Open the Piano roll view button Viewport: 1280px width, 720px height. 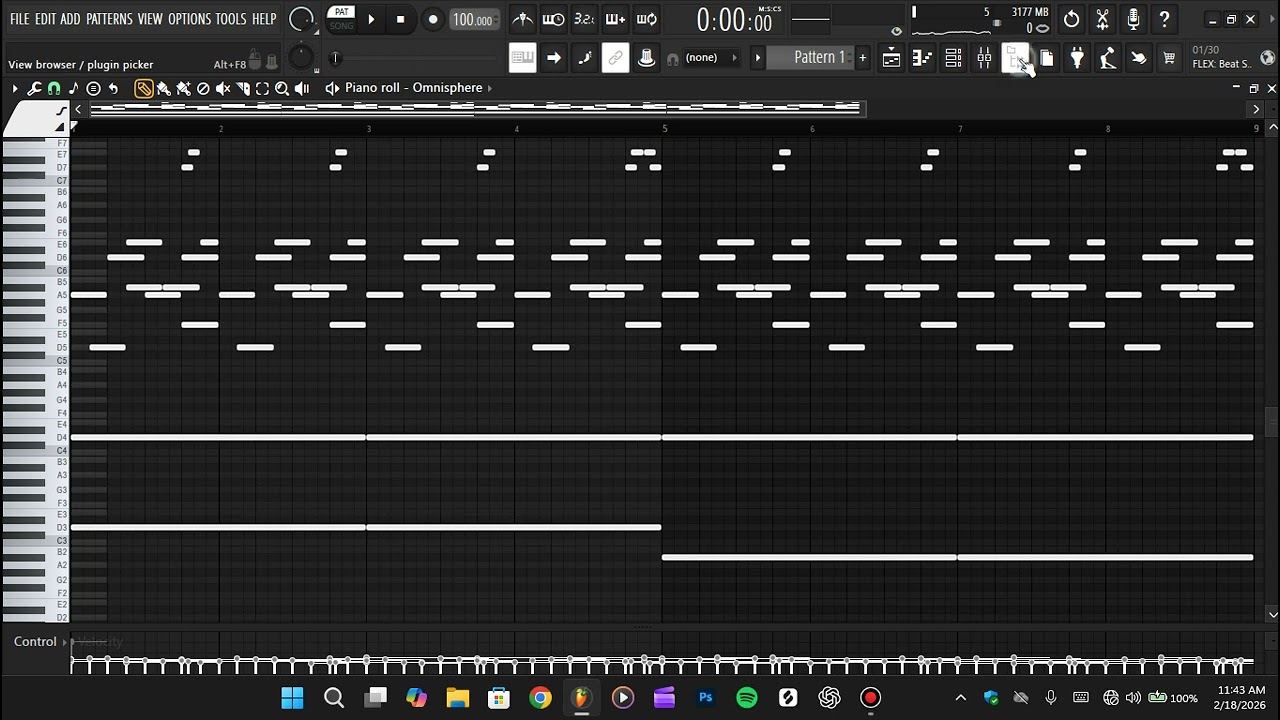(922, 58)
